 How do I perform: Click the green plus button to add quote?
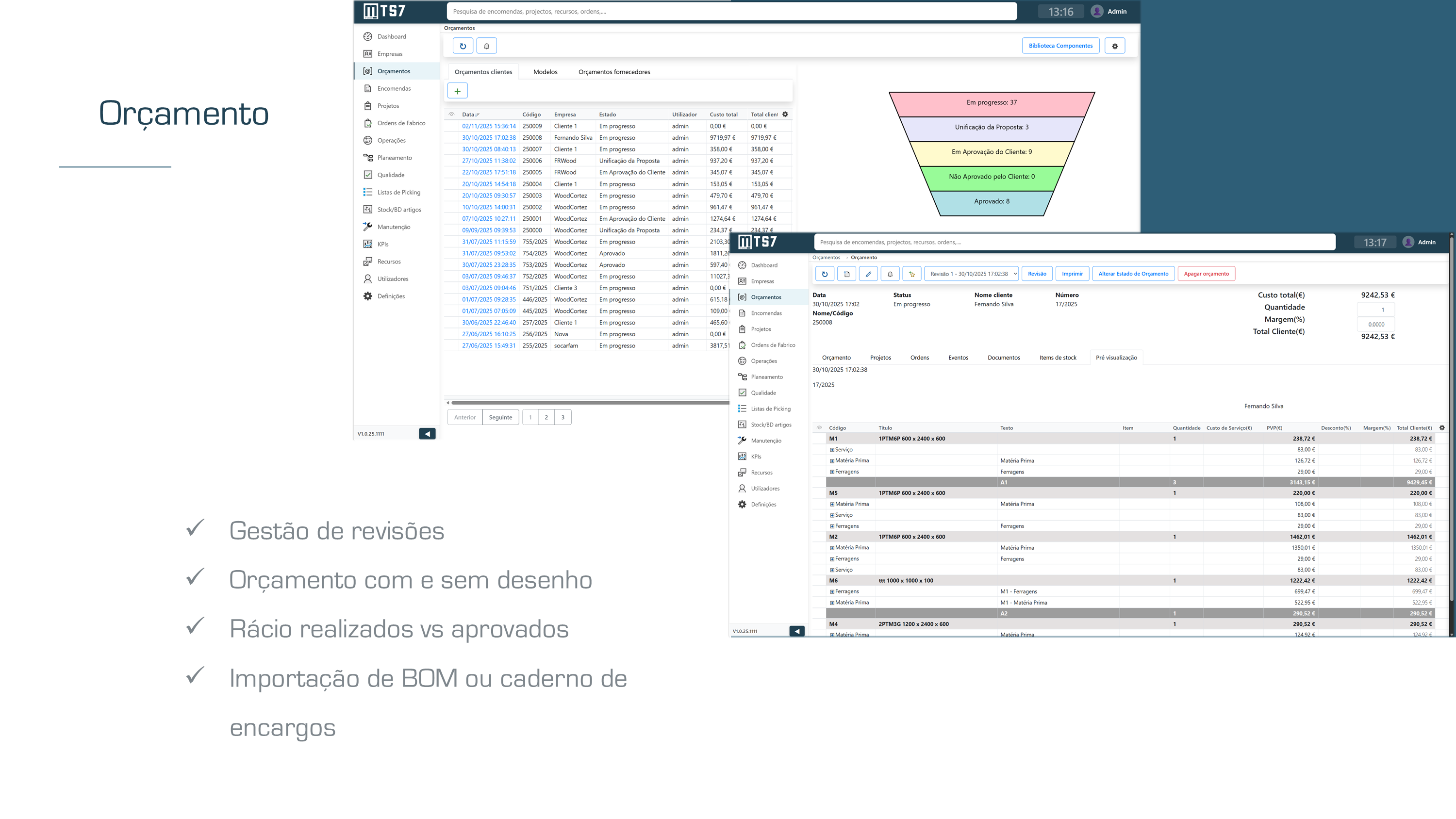[x=457, y=90]
